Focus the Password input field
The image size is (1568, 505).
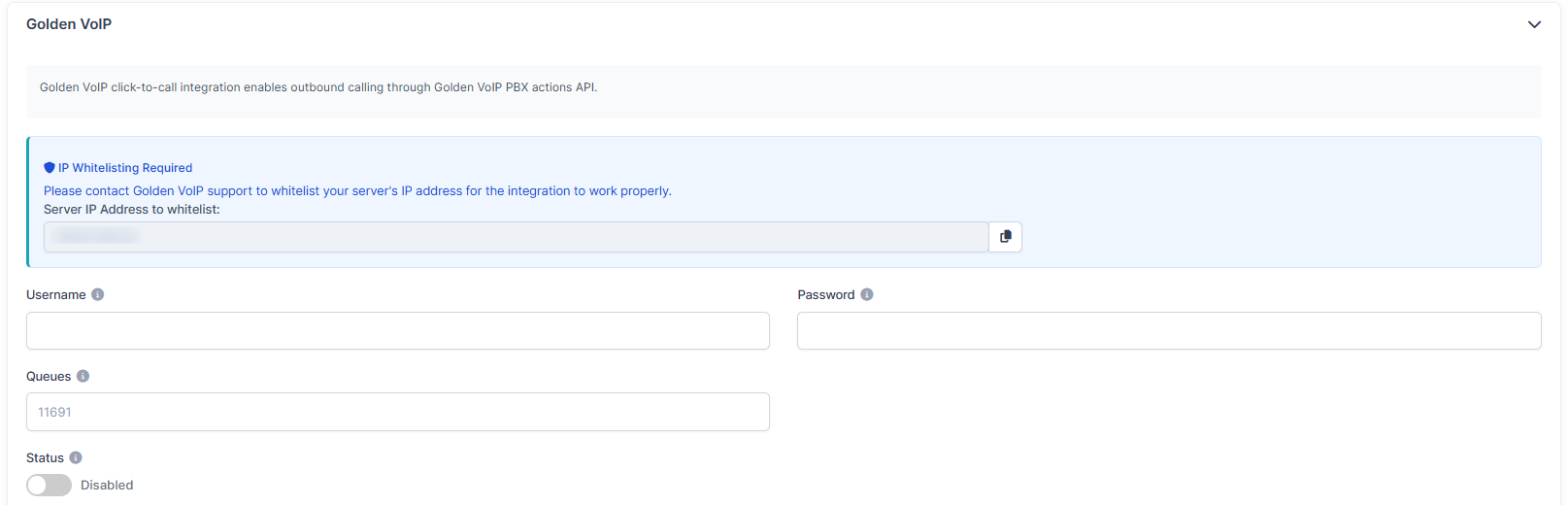1168,330
